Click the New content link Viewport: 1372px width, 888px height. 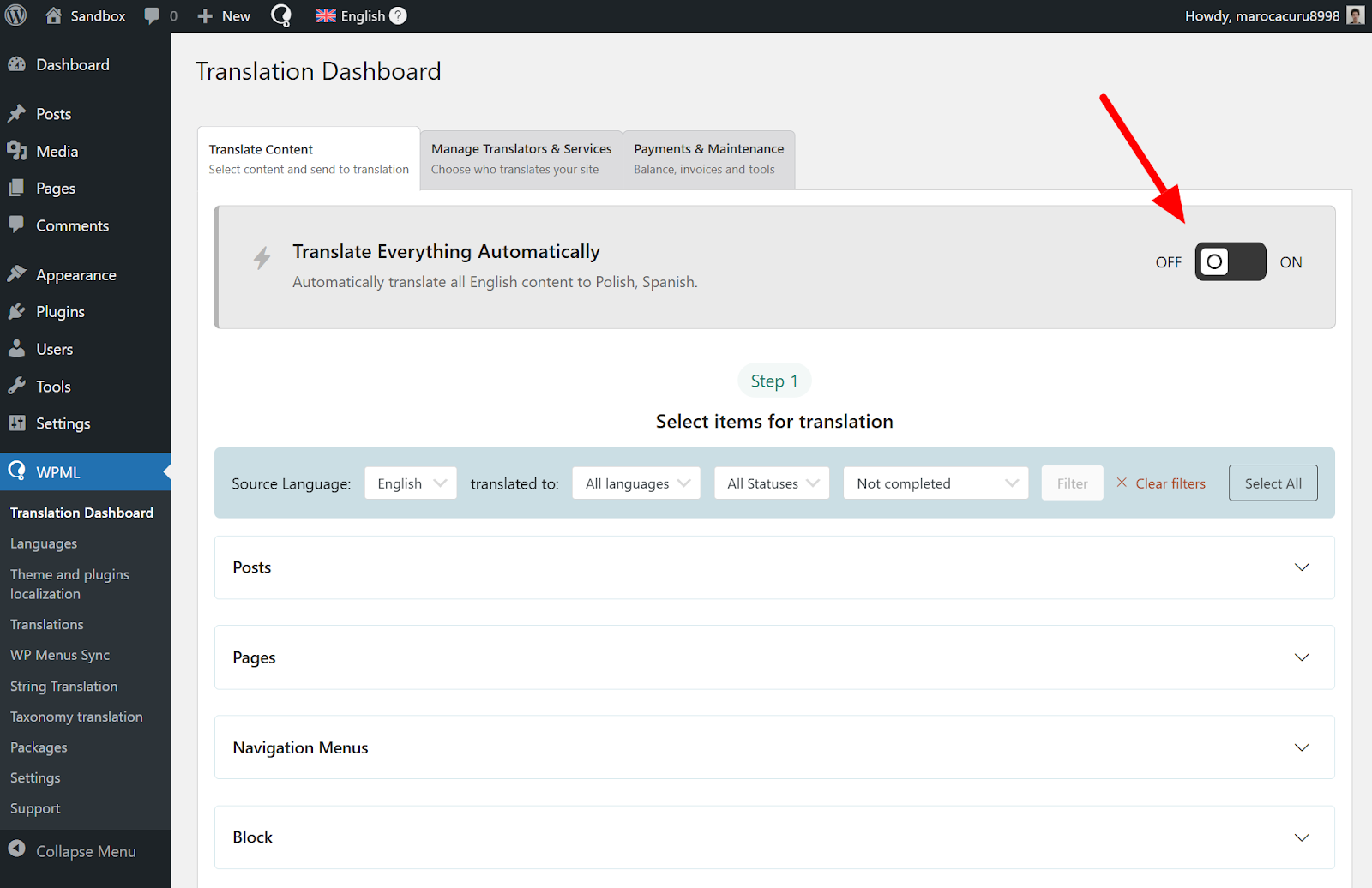(236, 16)
